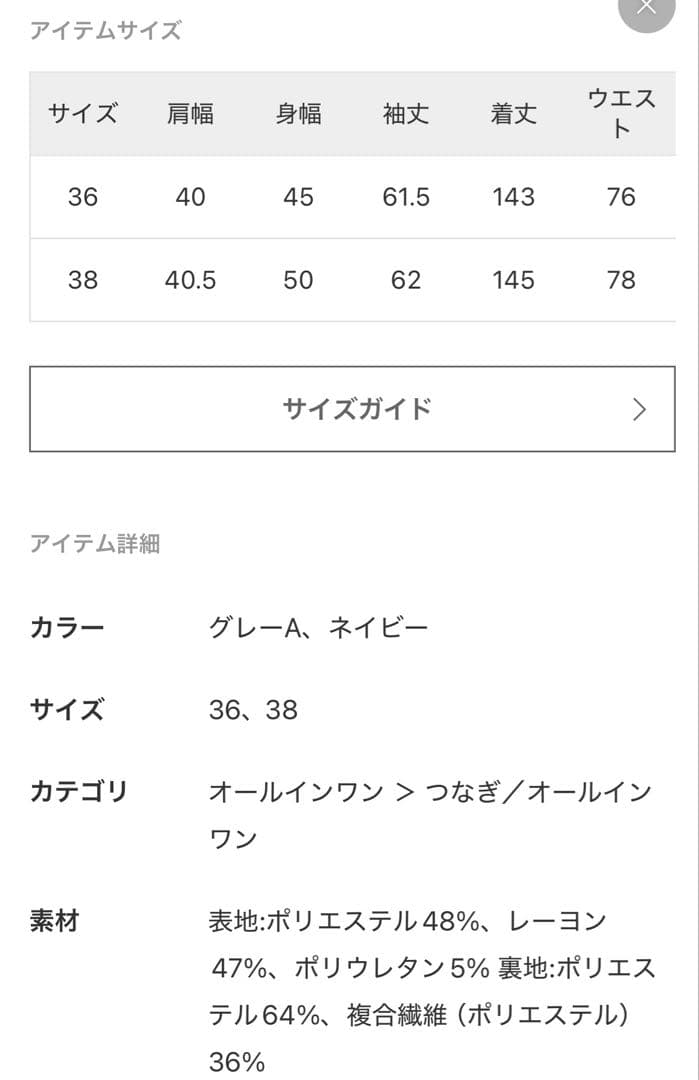Select size 38 in the table

tap(84, 281)
